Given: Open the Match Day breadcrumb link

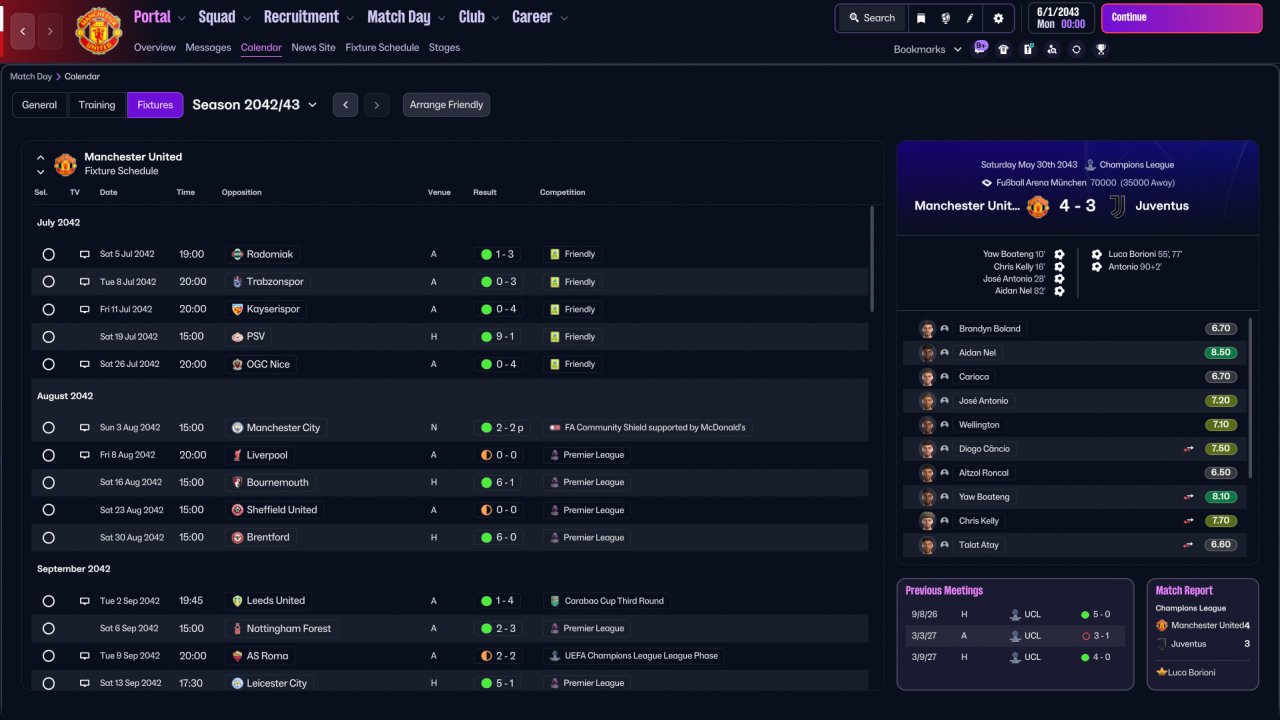Looking at the screenshot, I should click(31, 76).
